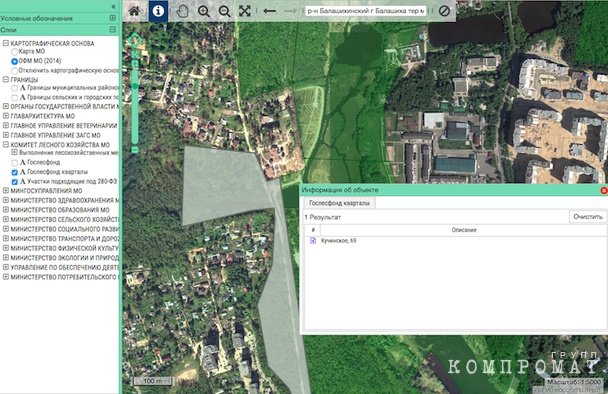Collapse the sidebar with double chevron
The height and width of the screenshot is (394, 608).
click(x=113, y=6)
